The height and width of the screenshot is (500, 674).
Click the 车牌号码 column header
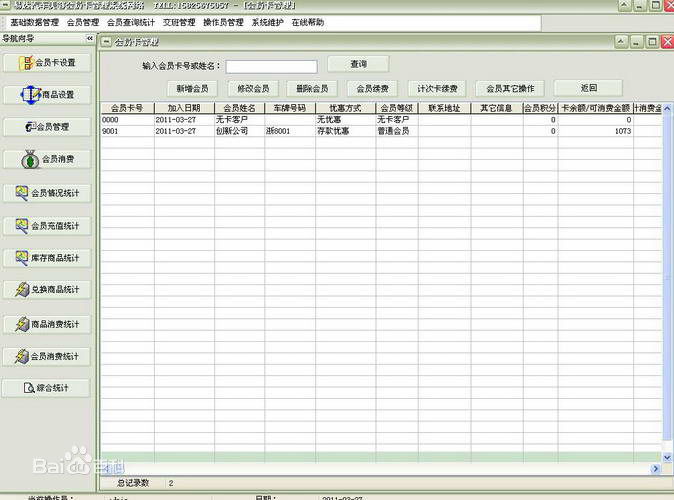tap(290, 108)
